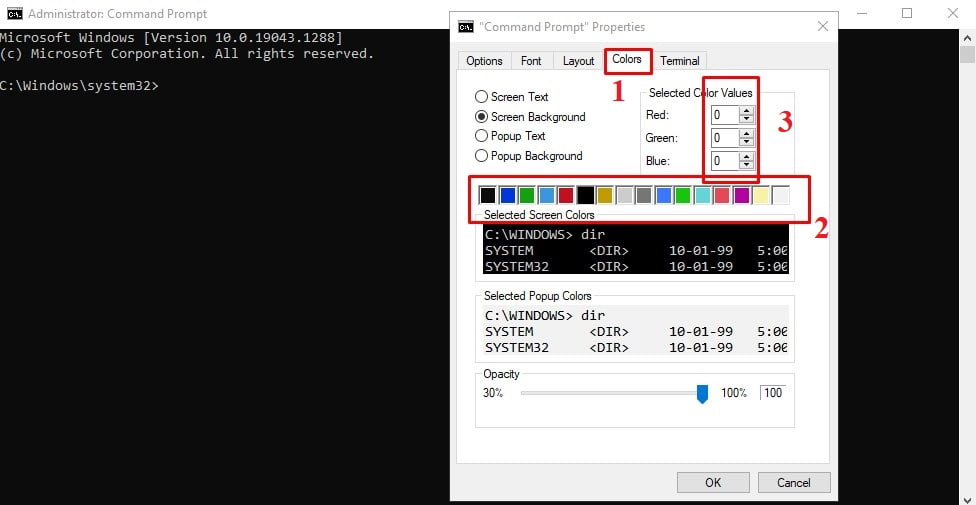Click the C:\Windows\system32> prompt line
The image size is (976, 505).
pyautogui.click(x=79, y=86)
